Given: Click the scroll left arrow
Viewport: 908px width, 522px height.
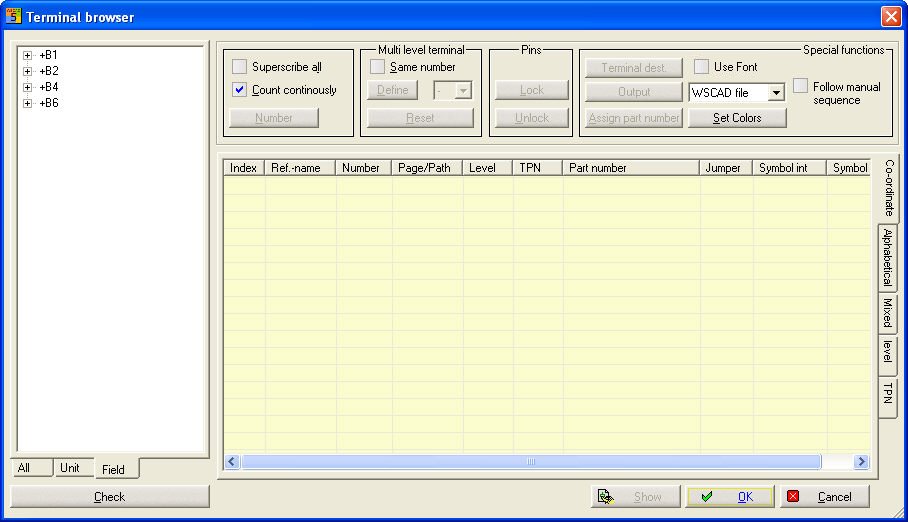Looking at the screenshot, I should click(232, 461).
